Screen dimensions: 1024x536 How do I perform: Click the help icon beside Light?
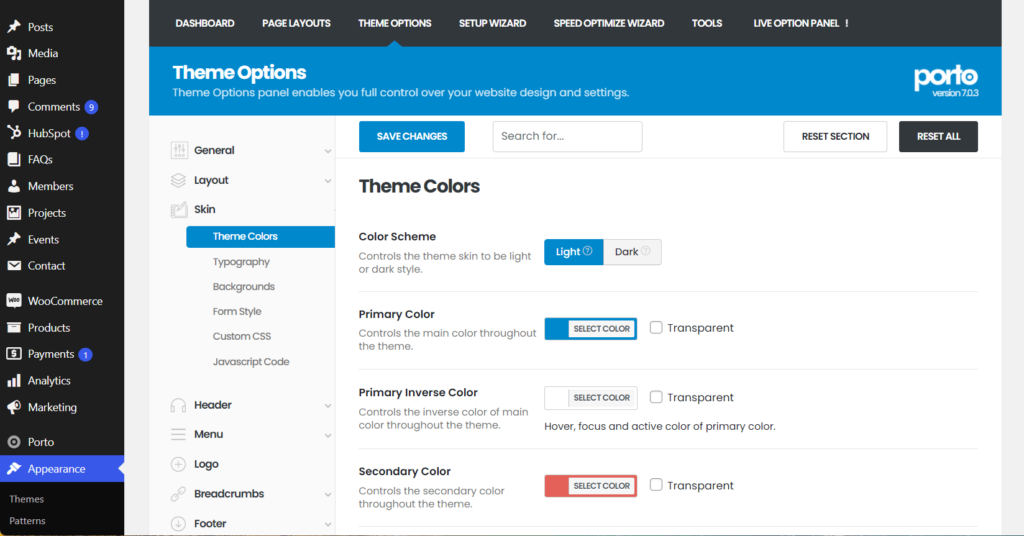coord(588,251)
